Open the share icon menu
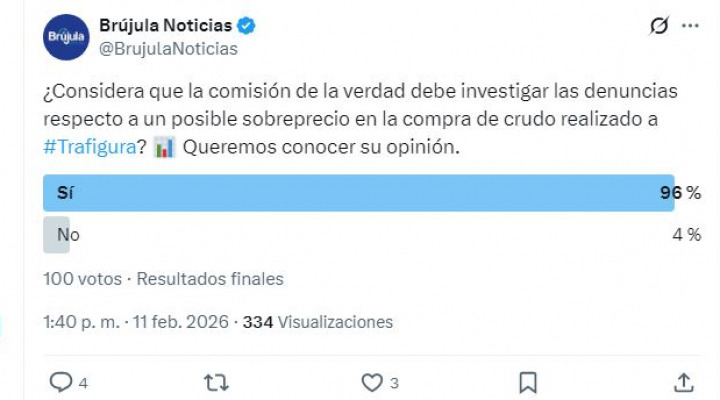Screen dimensions: 720x400 (x=684, y=381)
